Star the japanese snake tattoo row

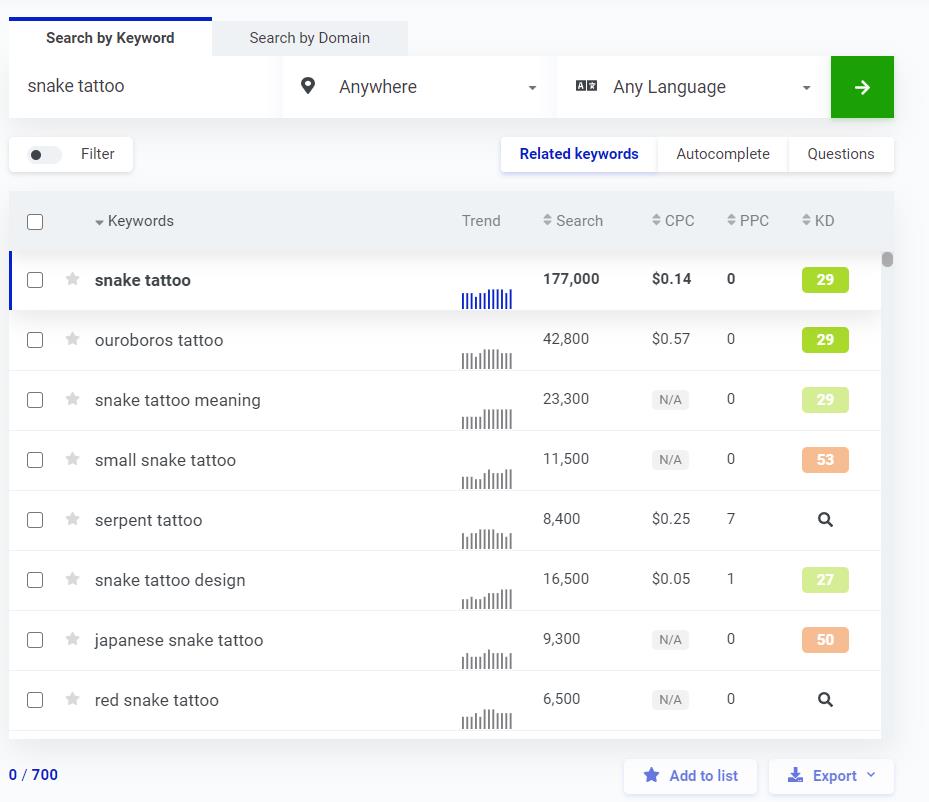(x=72, y=639)
